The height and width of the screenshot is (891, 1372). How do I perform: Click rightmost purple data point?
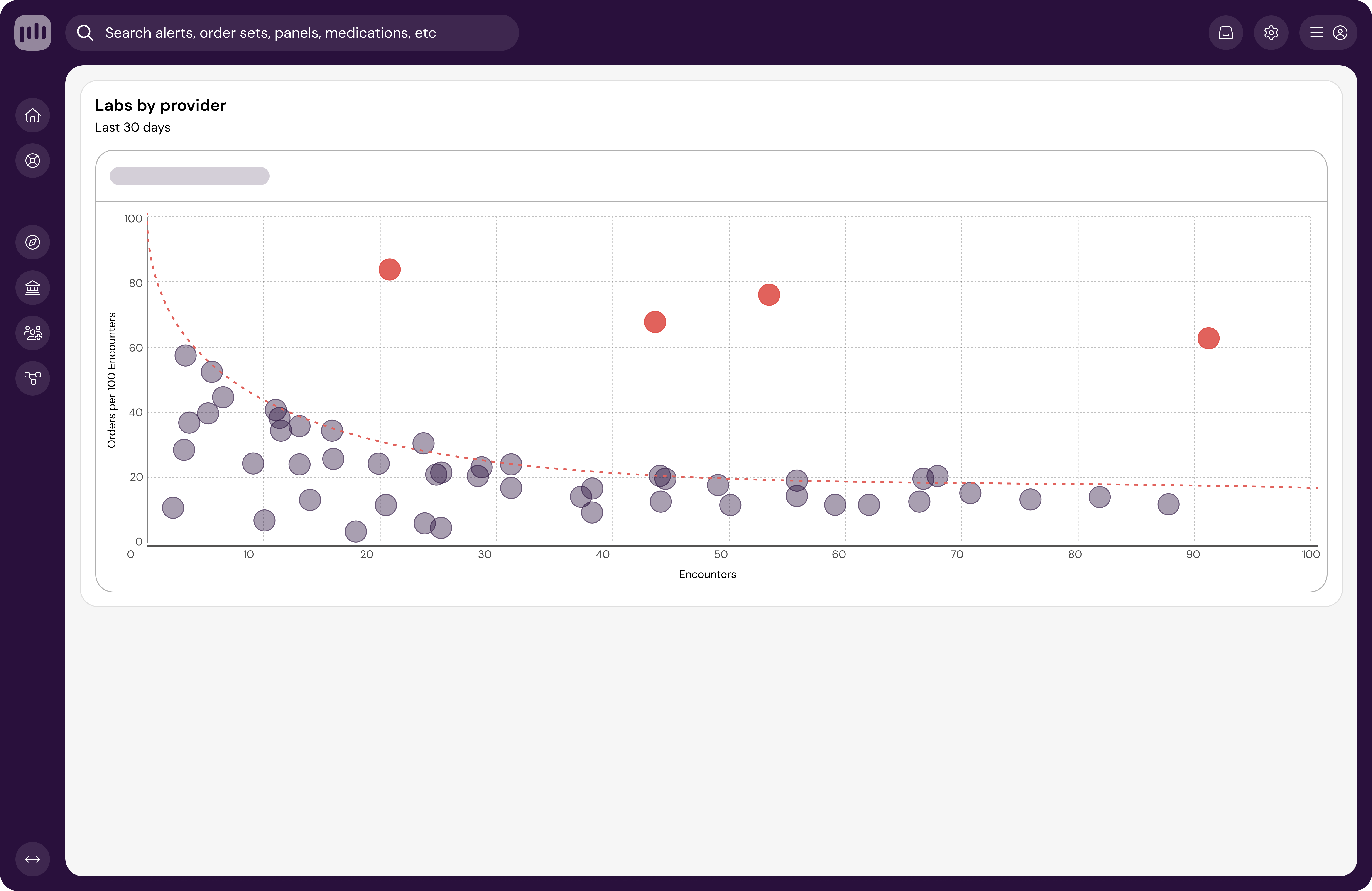pyautogui.click(x=1169, y=504)
